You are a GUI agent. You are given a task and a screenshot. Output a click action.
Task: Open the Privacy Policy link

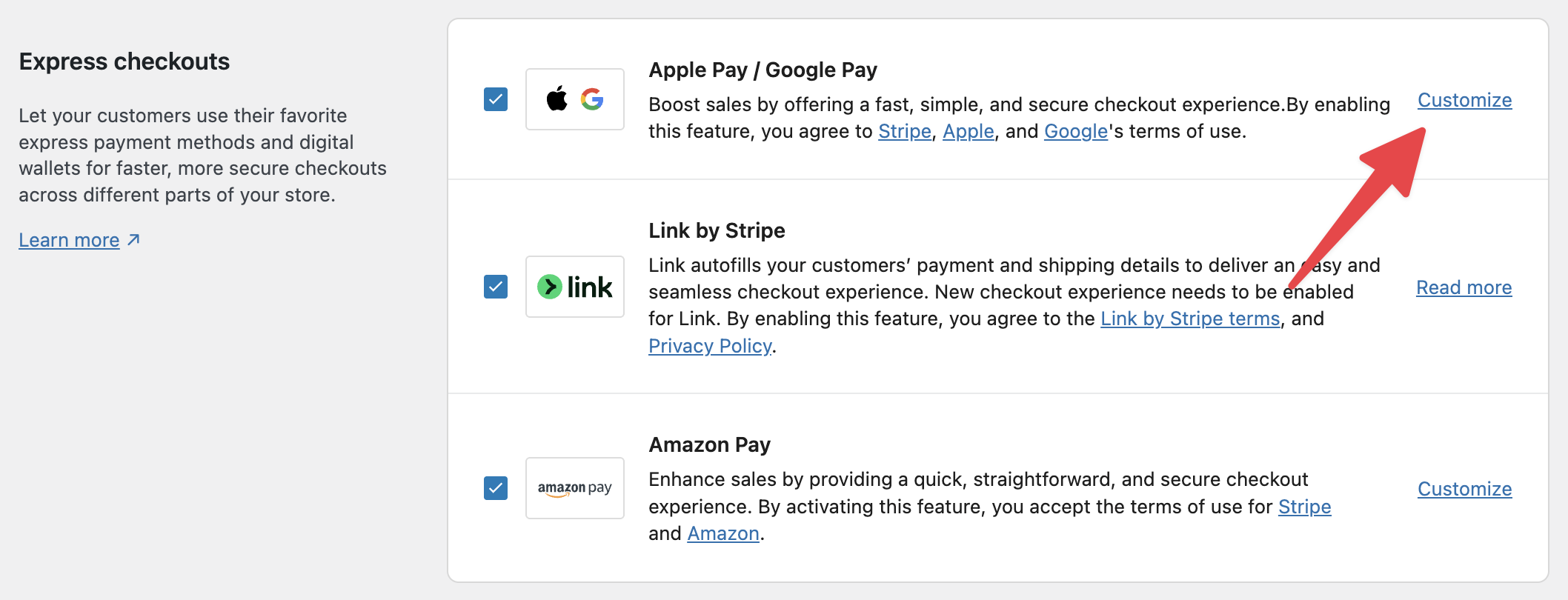710,346
